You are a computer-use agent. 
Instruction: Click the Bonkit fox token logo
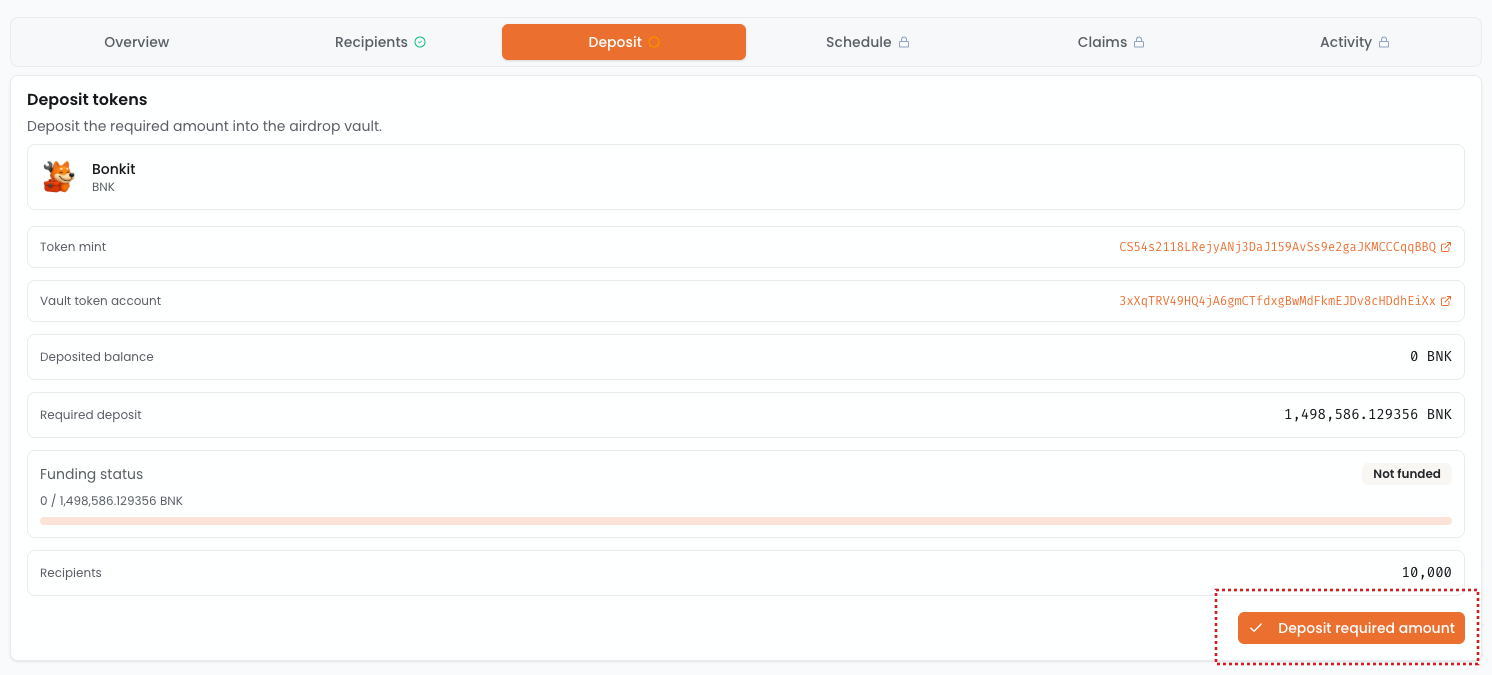[59, 177]
